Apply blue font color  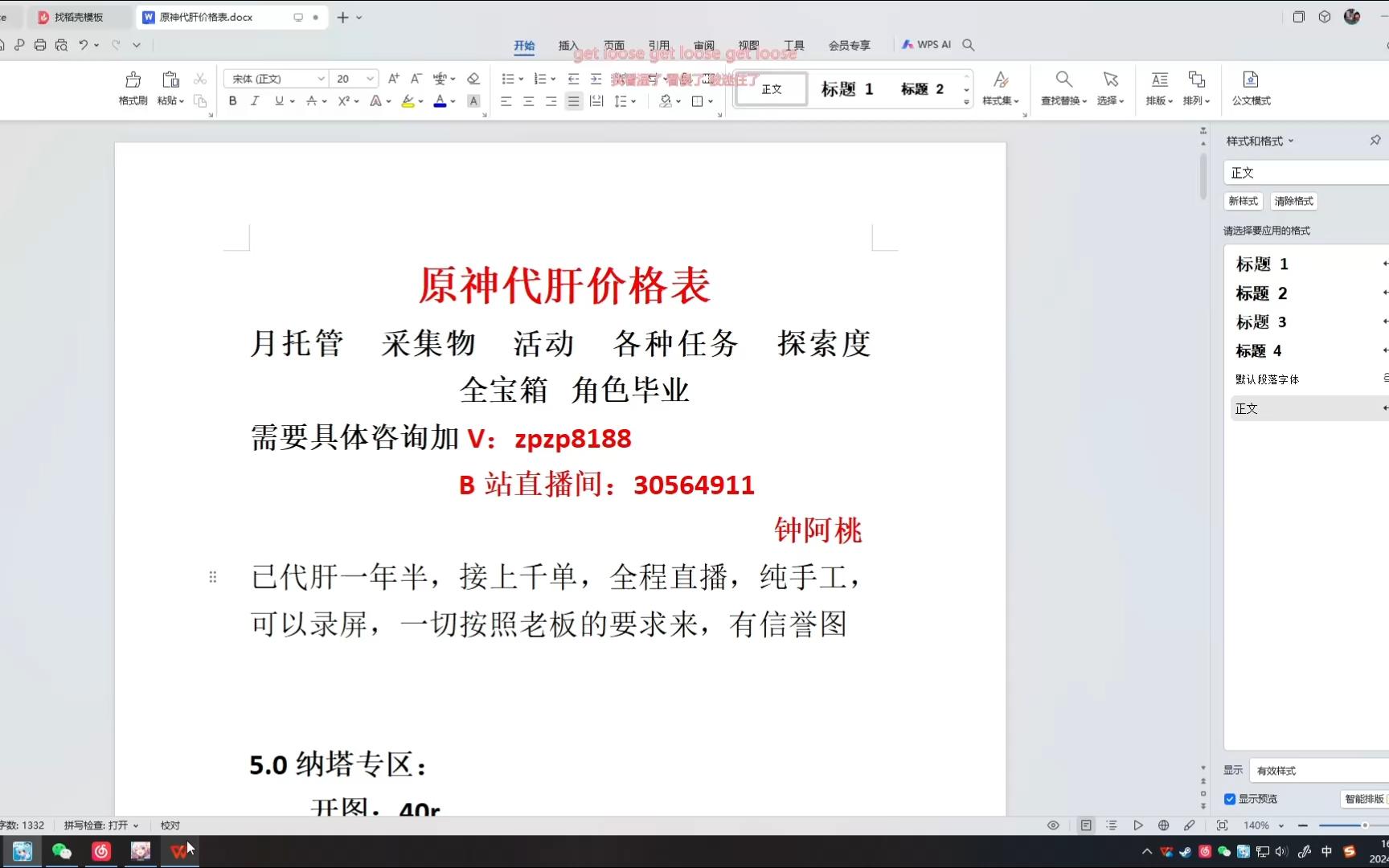tap(440, 101)
